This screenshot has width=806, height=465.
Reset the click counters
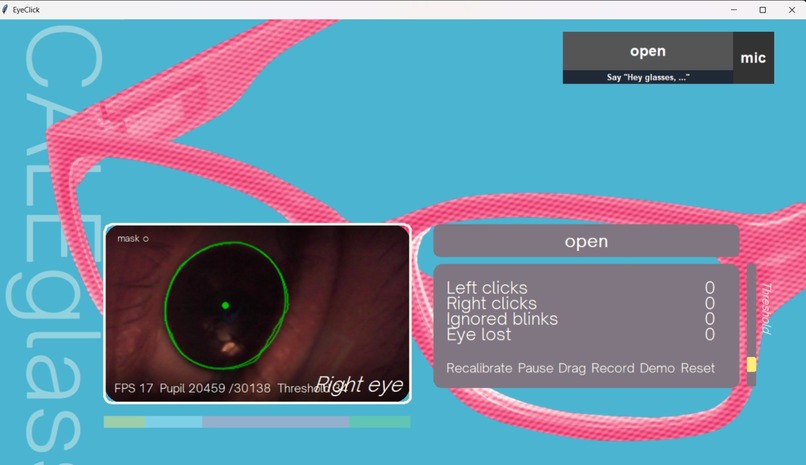coord(698,368)
